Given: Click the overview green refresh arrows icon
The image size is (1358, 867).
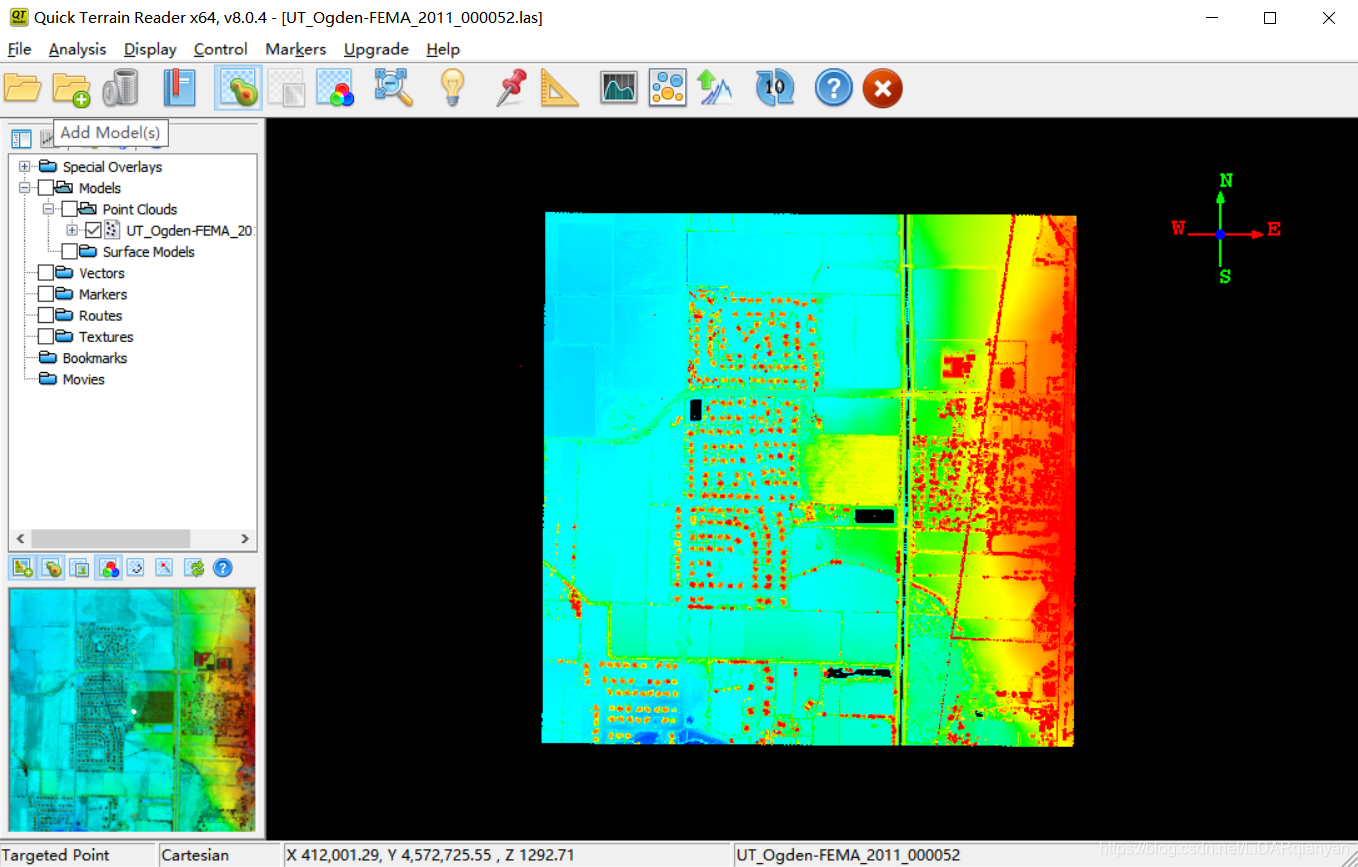Looking at the screenshot, I should tap(195, 568).
